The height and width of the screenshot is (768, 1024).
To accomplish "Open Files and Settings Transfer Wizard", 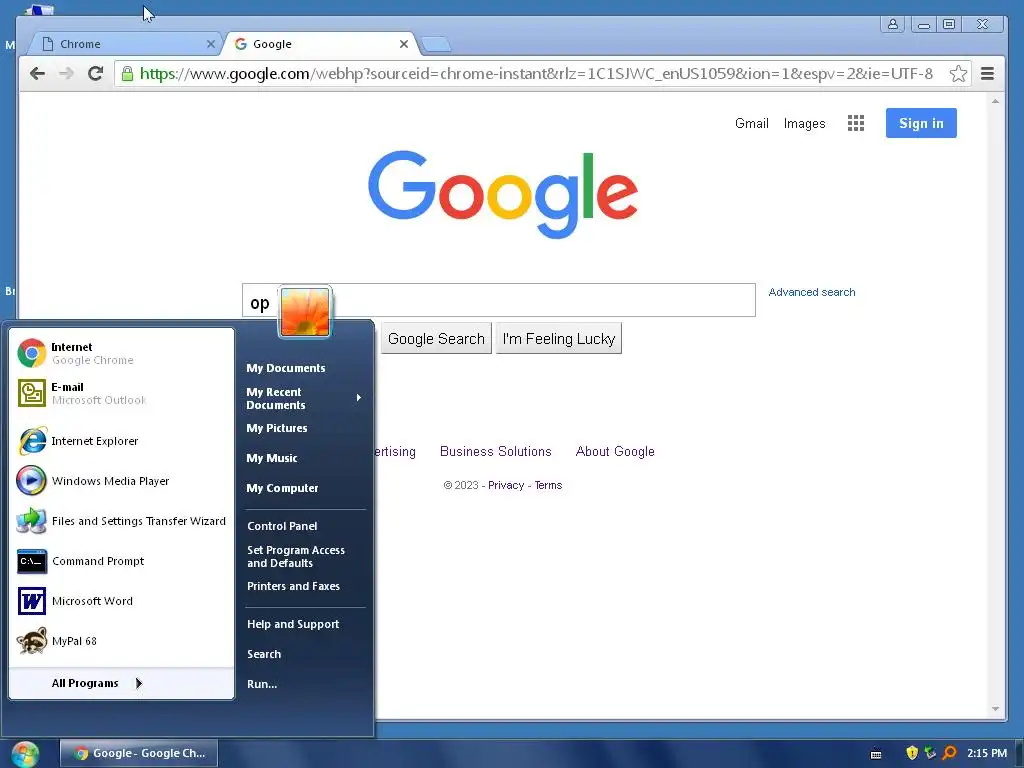I will tap(121, 521).
